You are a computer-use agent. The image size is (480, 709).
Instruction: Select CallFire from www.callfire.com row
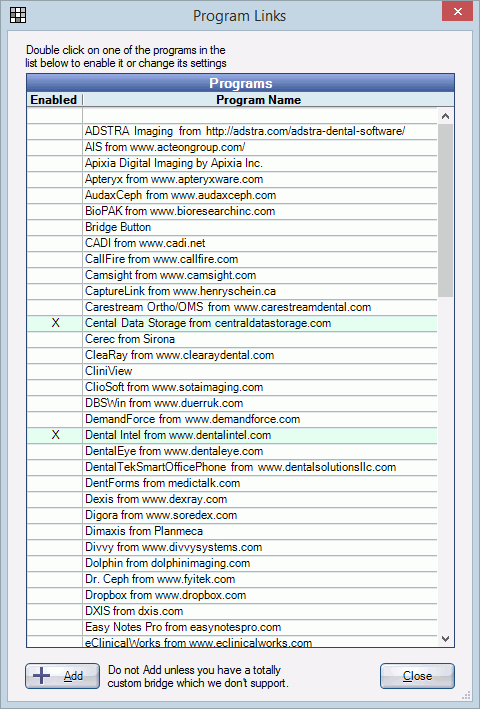232,259
